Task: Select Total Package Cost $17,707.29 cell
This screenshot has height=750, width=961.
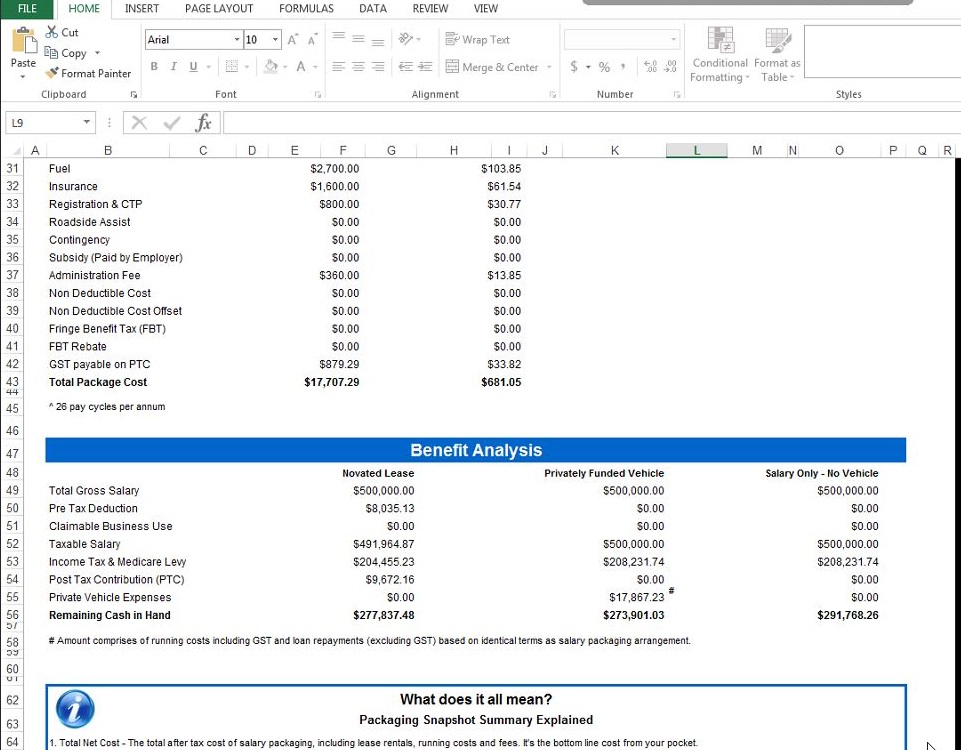Action: pyautogui.click(x=332, y=382)
